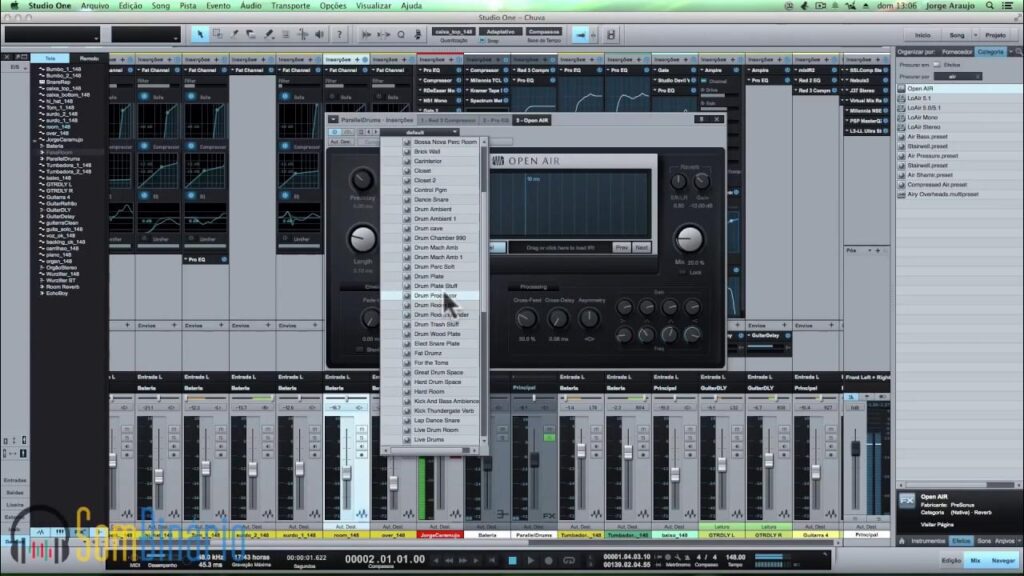Choose Drum Plate preset in the list
Viewport: 1024px width, 576px height.
[x=429, y=276]
